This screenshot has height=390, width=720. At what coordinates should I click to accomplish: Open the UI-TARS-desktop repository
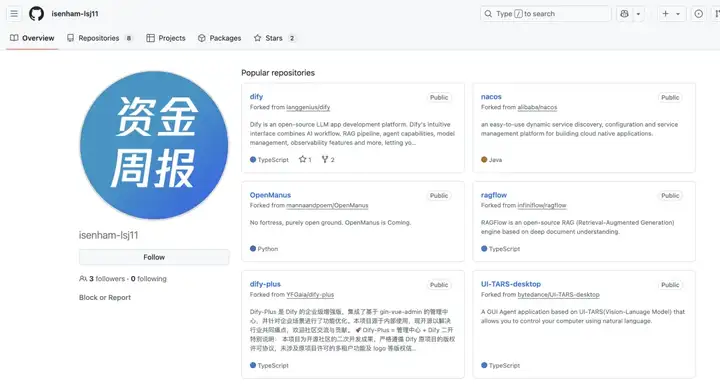click(511, 284)
